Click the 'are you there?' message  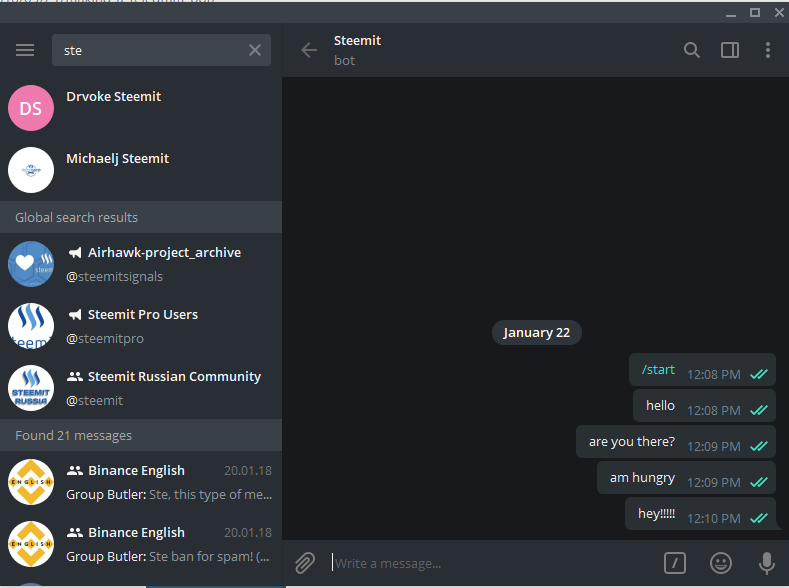coord(676,442)
